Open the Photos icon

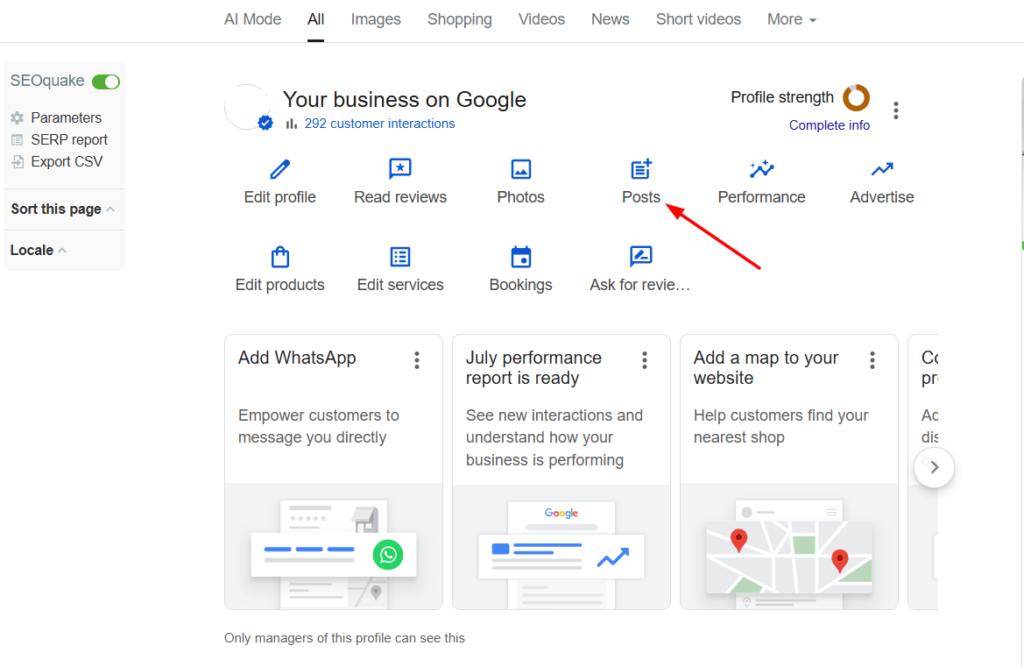pyautogui.click(x=521, y=169)
